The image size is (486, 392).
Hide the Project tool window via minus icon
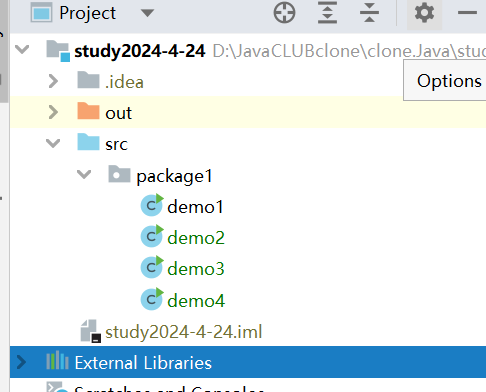[467, 13]
